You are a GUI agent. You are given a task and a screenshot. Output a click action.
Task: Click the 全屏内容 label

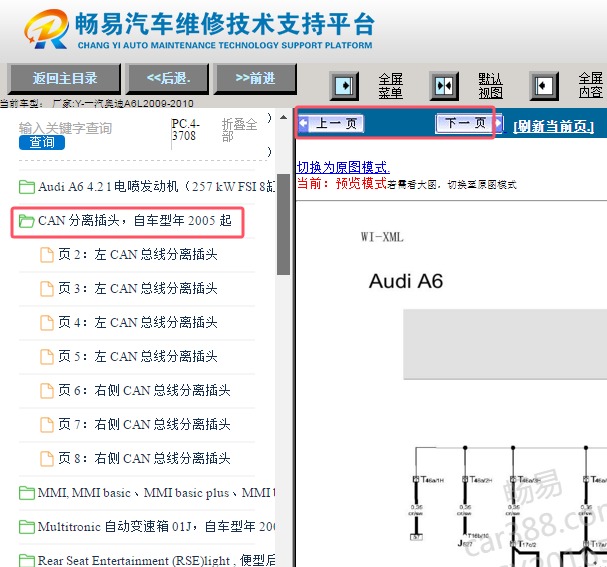tap(591, 85)
